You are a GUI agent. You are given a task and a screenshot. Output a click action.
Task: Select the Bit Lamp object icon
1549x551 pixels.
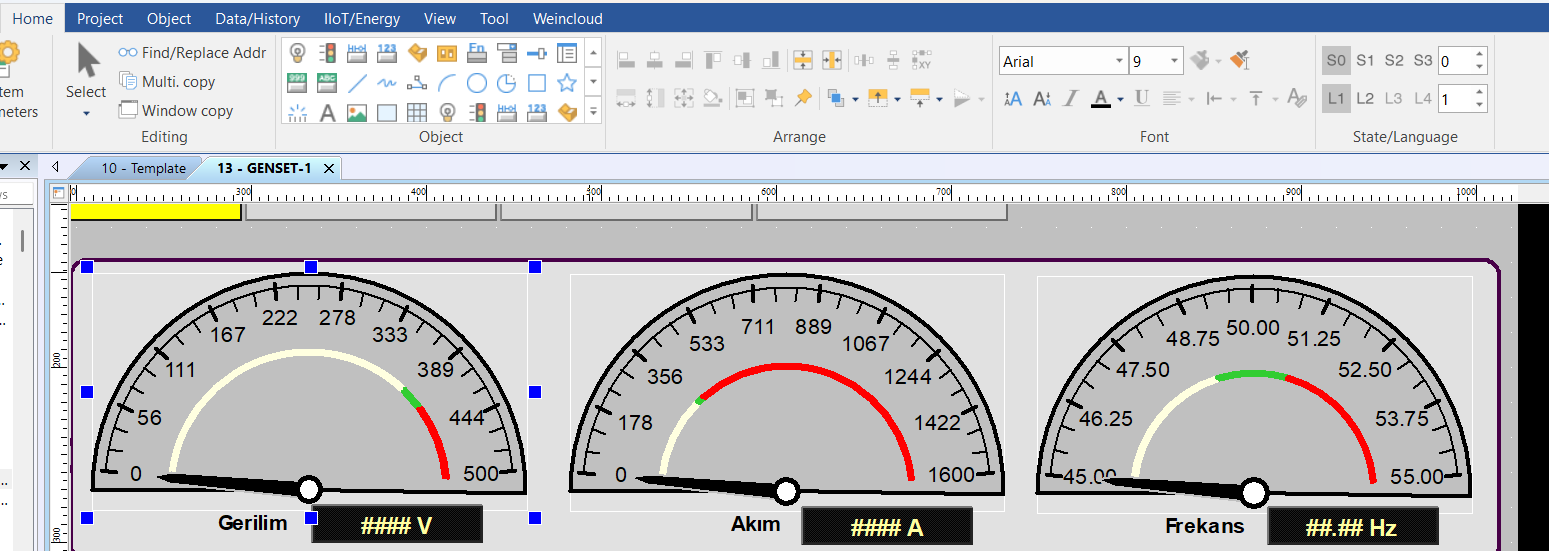coord(297,53)
